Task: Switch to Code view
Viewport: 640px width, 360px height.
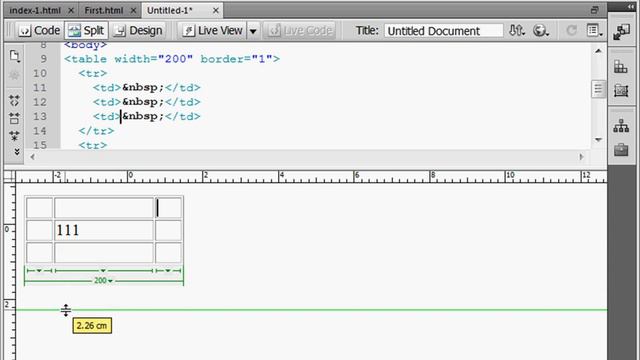Action: point(40,31)
